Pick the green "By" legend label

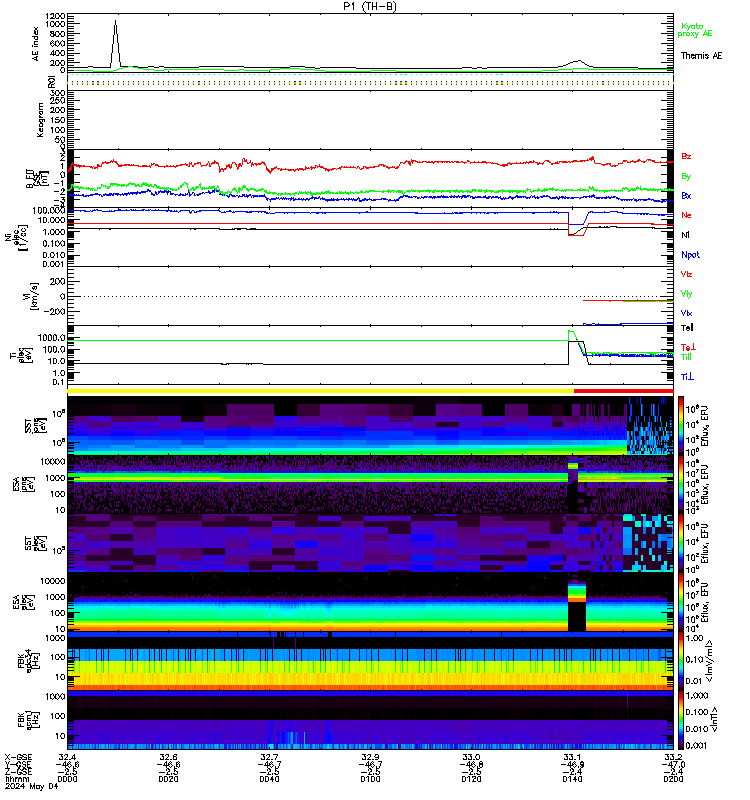pos(686,176)
